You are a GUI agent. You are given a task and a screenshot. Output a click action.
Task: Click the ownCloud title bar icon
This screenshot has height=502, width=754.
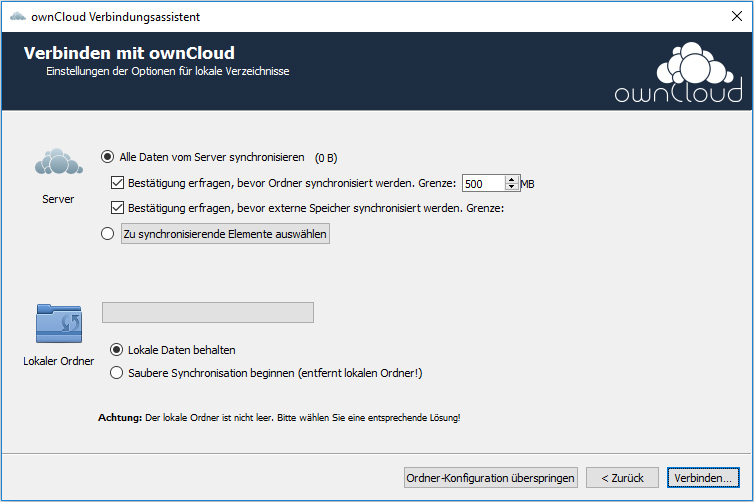tap(18, 17)
